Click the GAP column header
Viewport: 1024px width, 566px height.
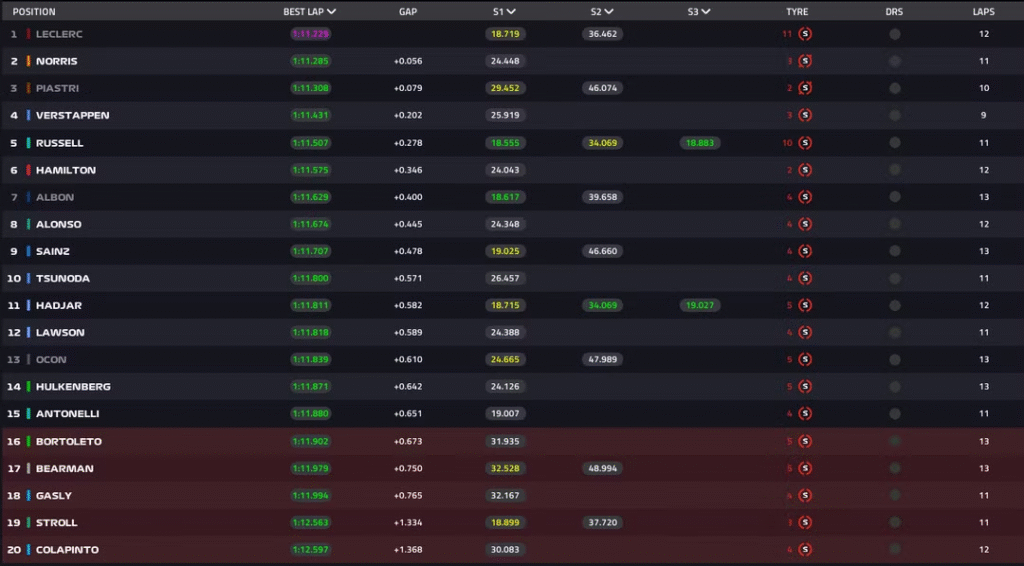408,12
